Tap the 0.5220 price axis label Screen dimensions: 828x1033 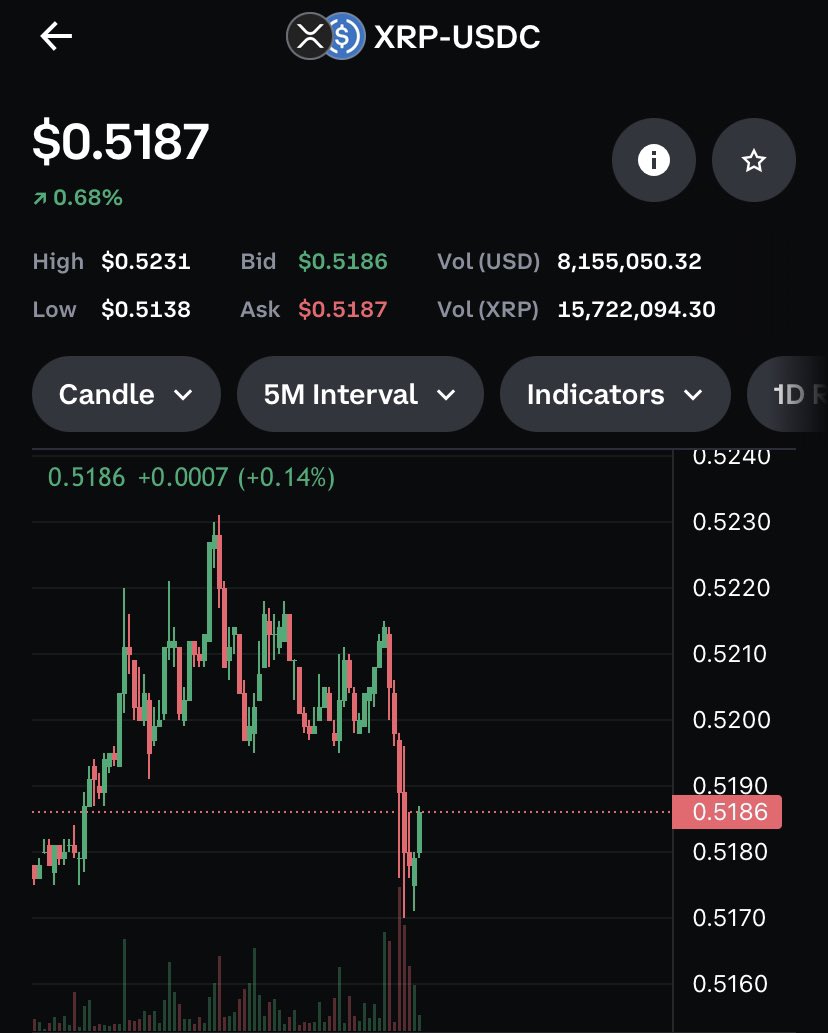pyautogui.click(x=731, y=588)
